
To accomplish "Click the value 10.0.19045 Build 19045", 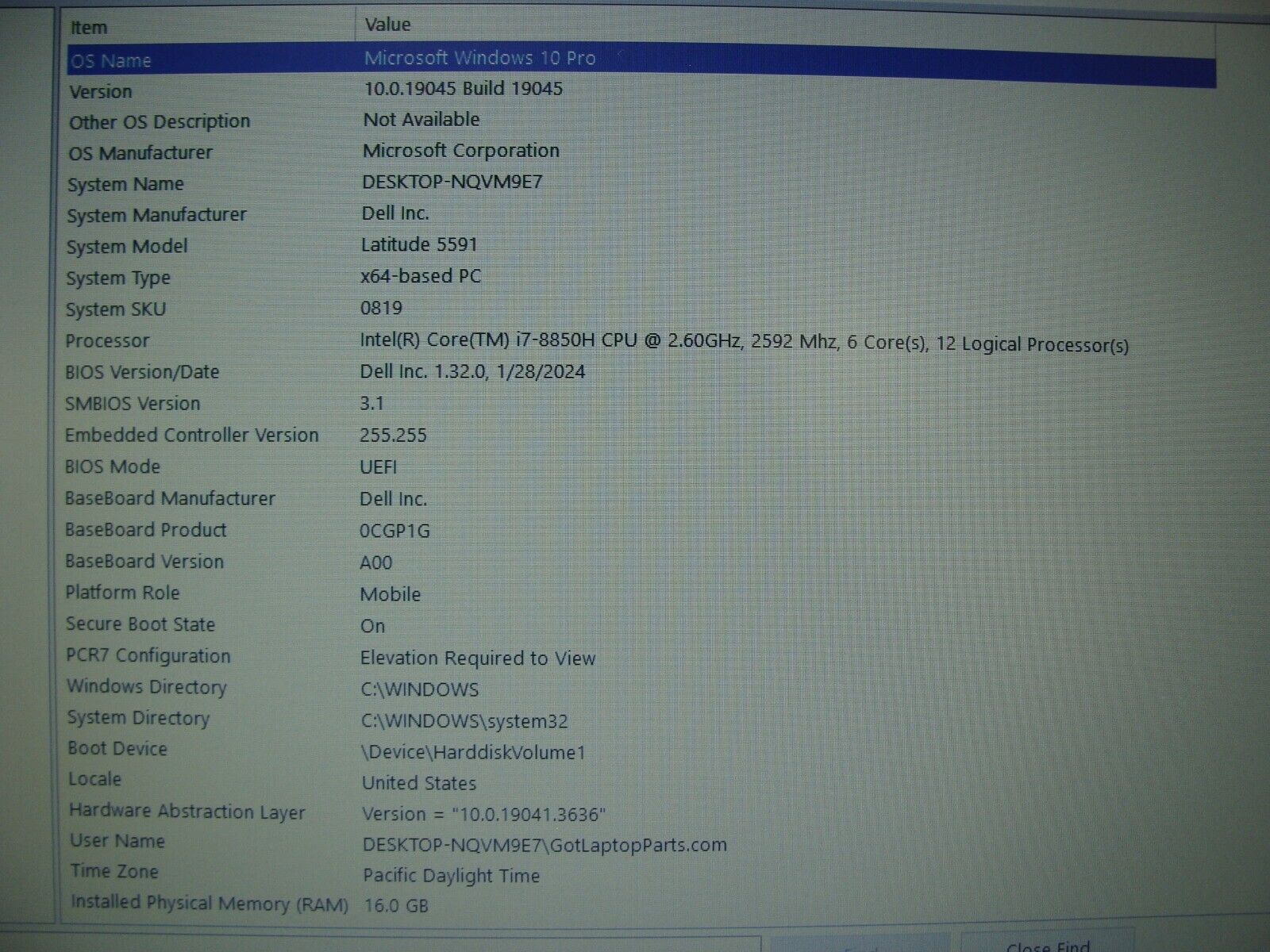I will coord(464,88).
